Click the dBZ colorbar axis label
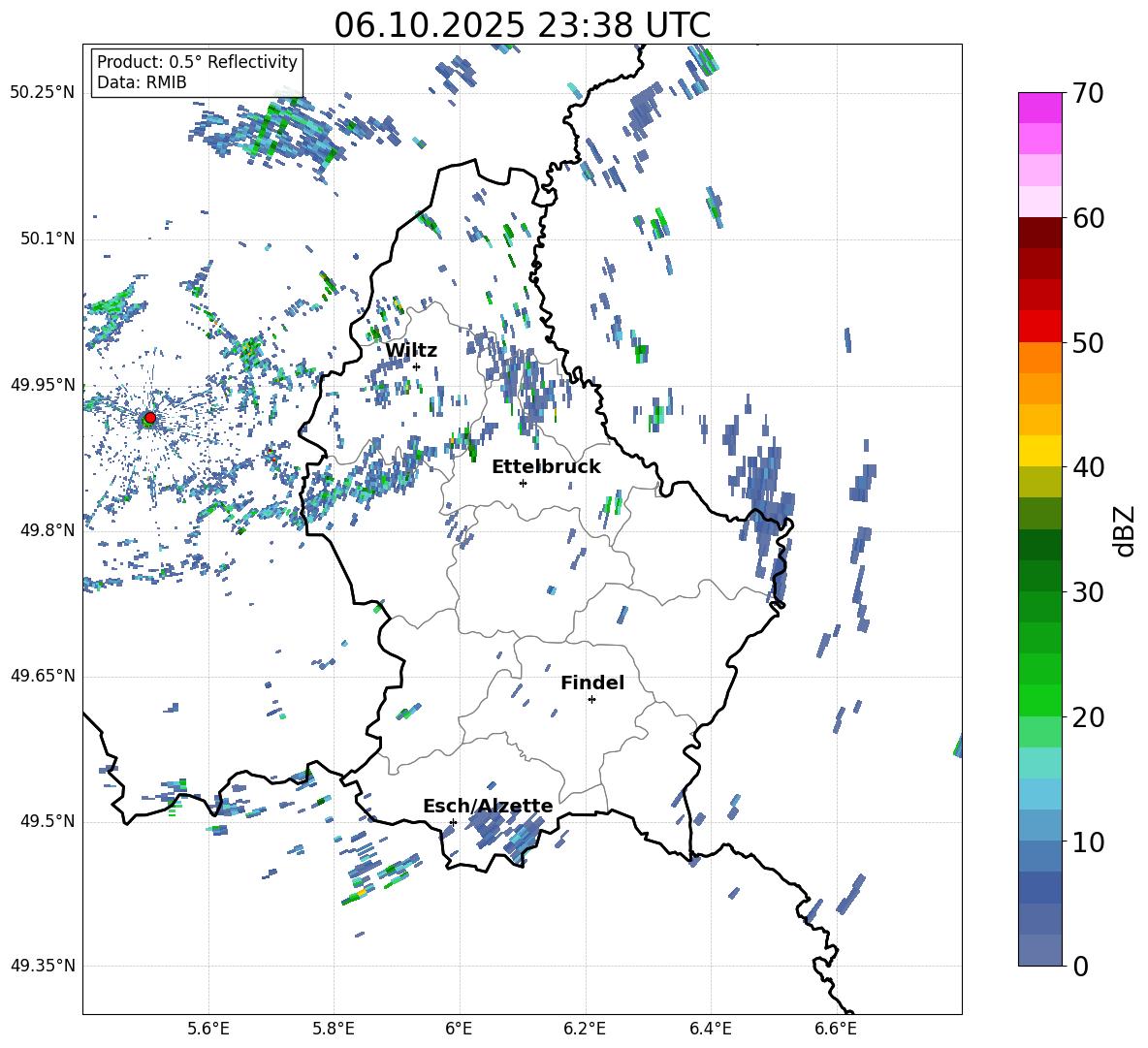The image size is (1148, 1048). 1125,530
